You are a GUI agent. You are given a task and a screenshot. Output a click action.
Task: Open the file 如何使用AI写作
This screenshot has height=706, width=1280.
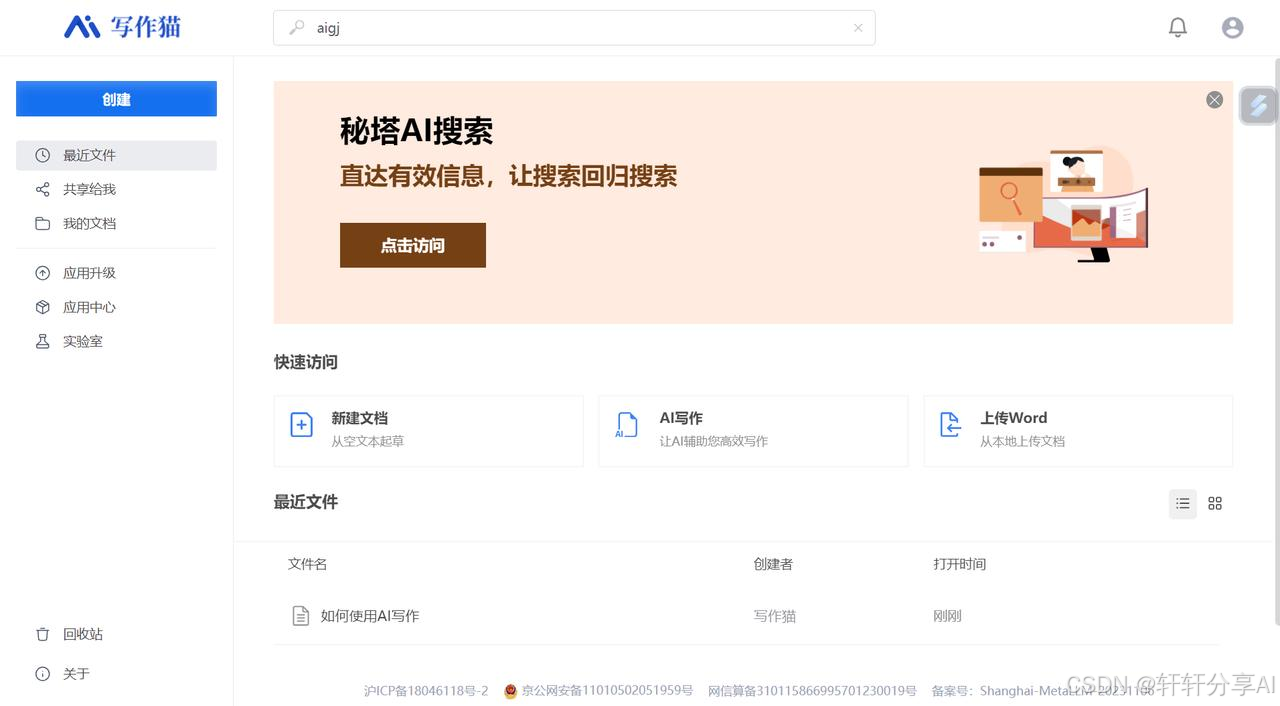pos(370,616)
